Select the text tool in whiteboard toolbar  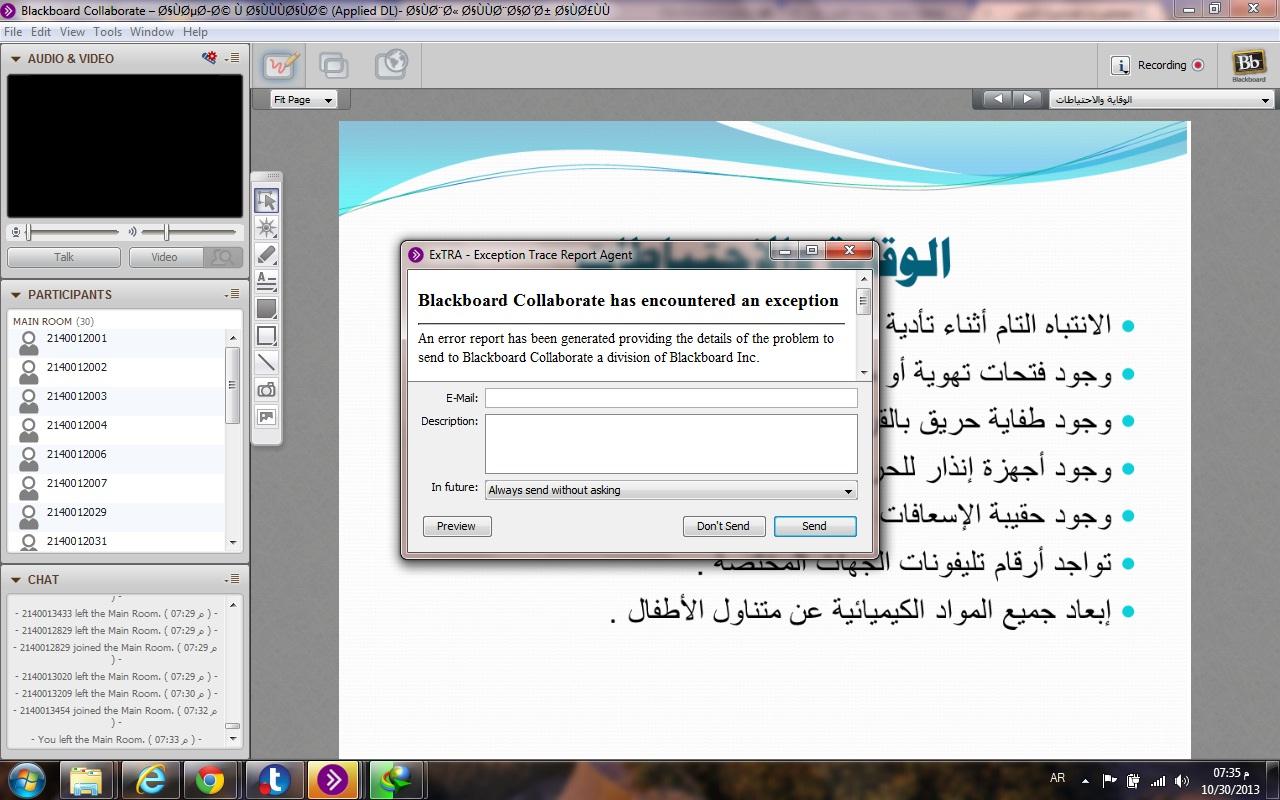click(266, 282)
